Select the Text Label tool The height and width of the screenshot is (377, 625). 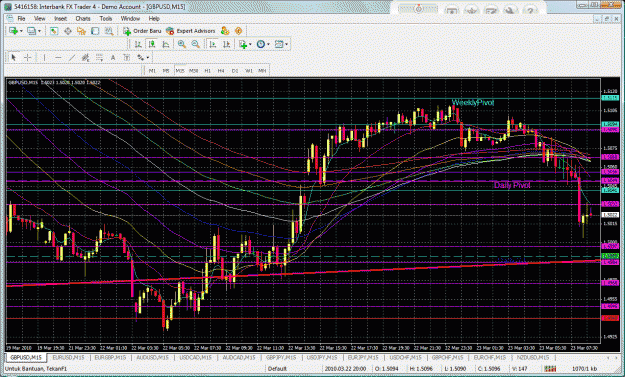[x=126, y=58]
